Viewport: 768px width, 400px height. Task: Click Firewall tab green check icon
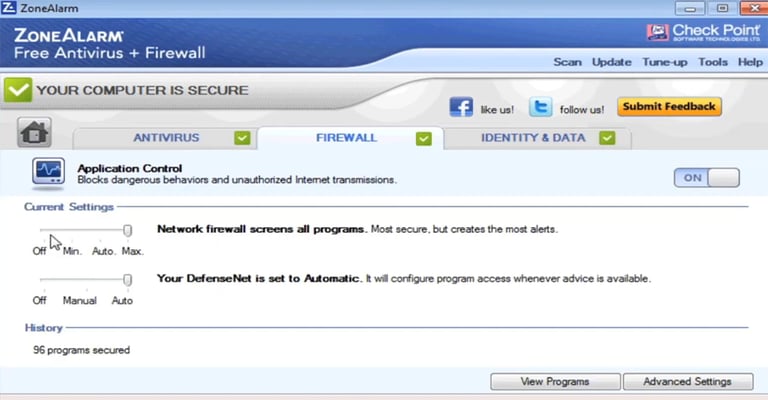tap(424, 139)
